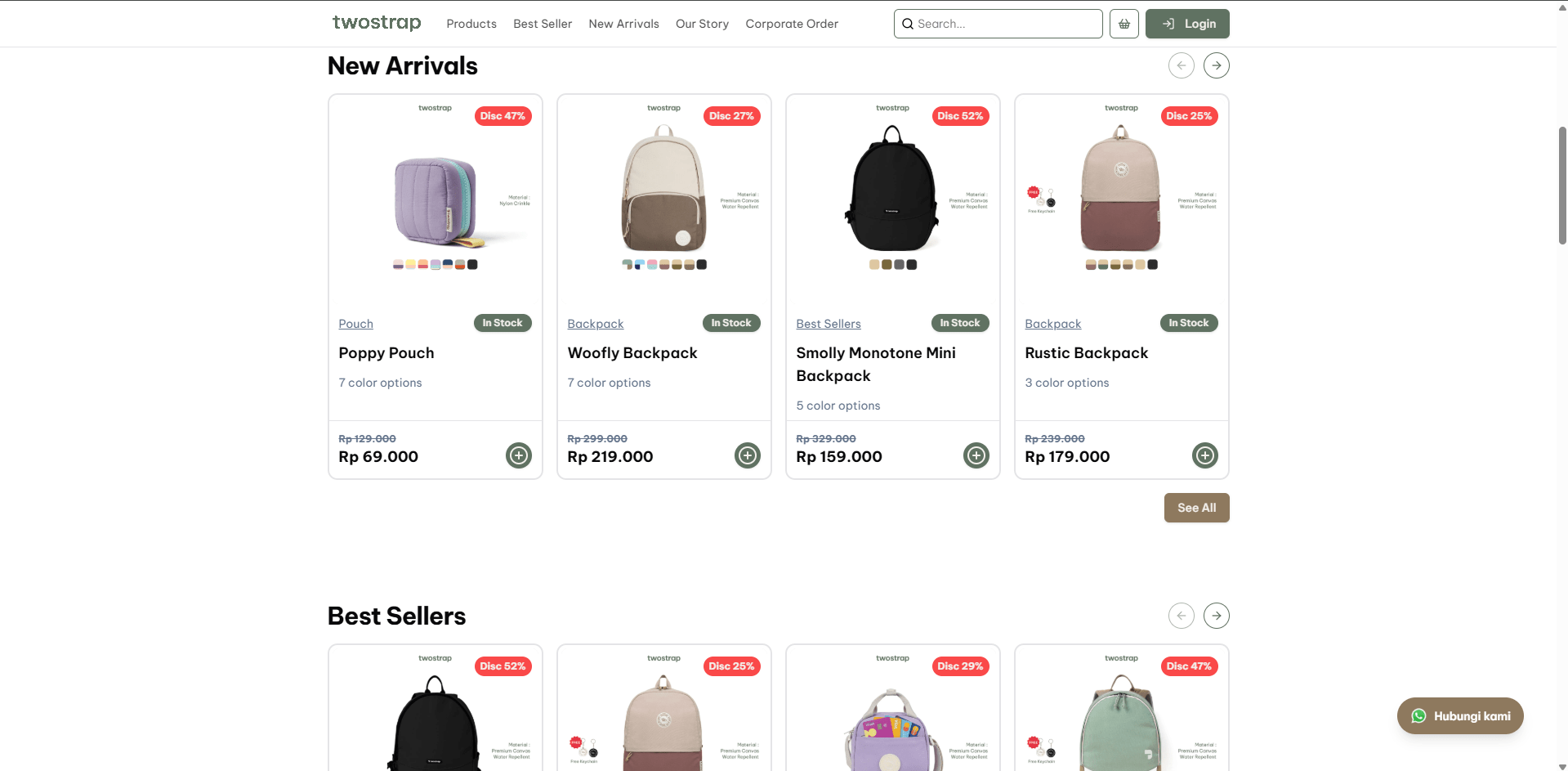Add Smolly Monotone Mini Backpack plus icon
This screenshot has height=771, width=1568.
(976, 455)
